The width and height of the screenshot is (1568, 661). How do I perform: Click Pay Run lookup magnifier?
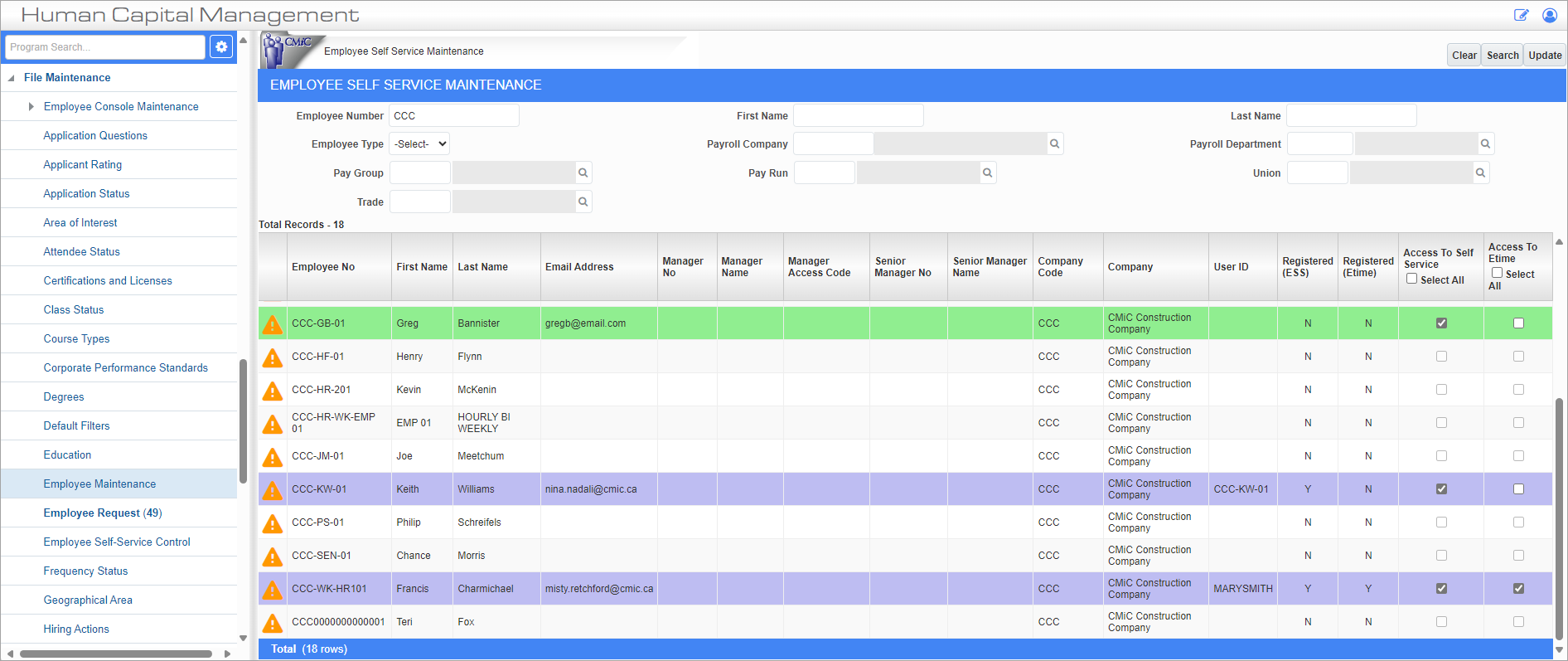point(987,173)
